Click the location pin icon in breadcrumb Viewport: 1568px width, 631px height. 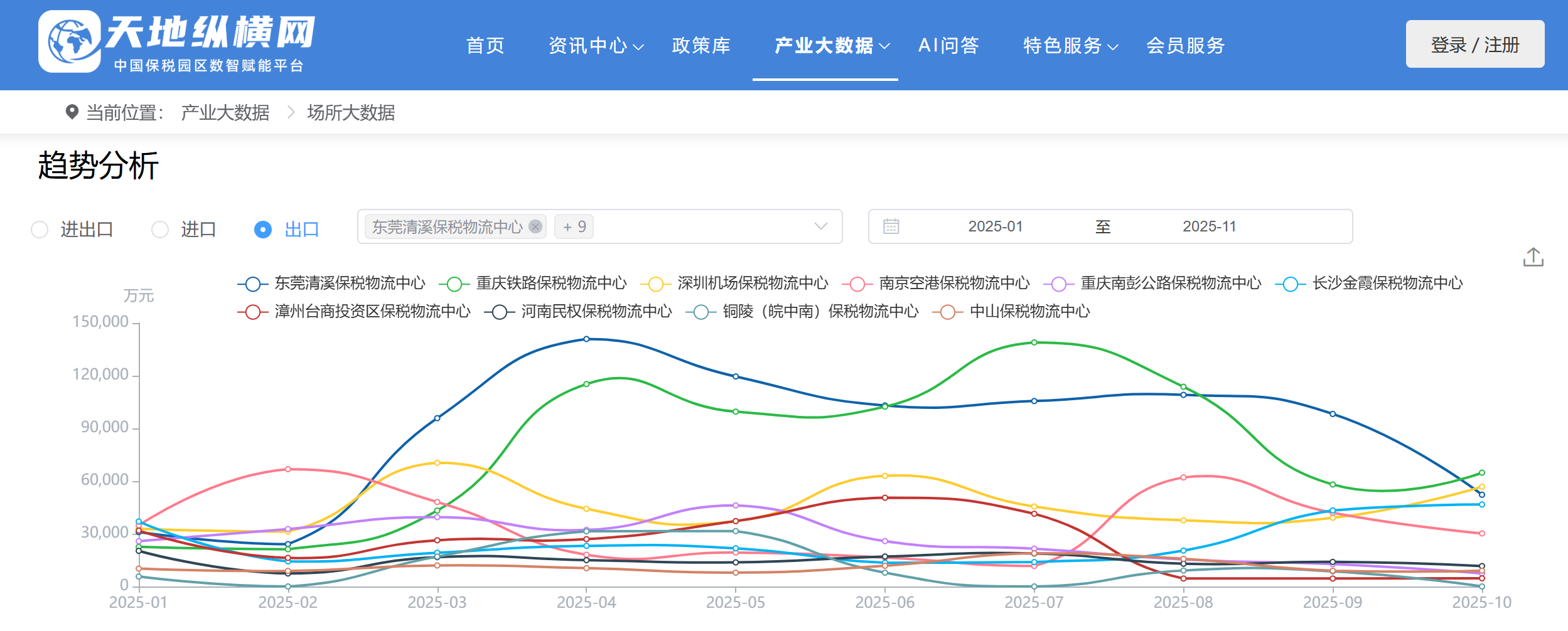(x=72, y=112)
